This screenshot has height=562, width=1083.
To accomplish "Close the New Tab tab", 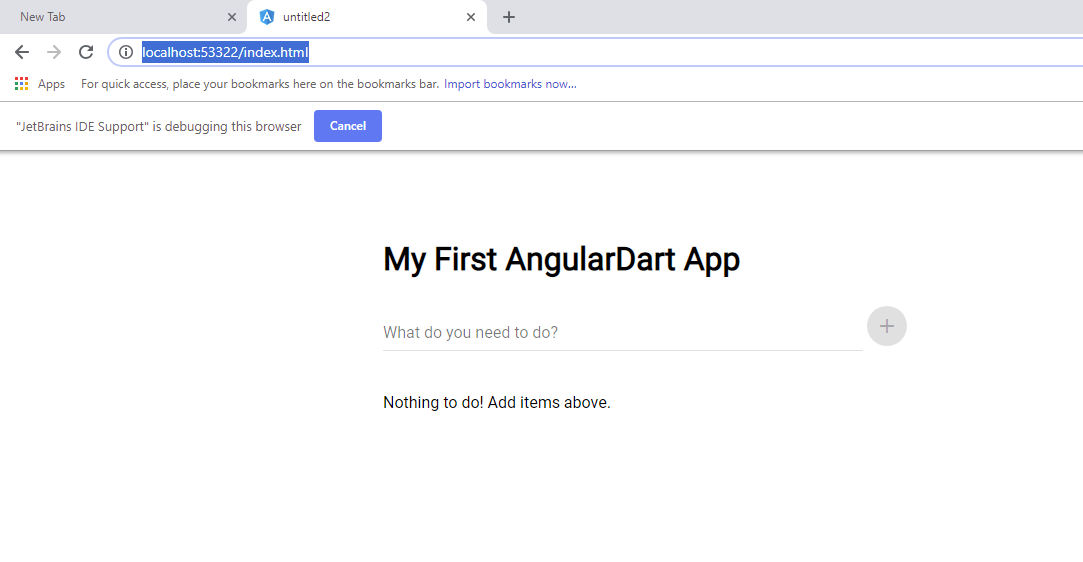I will pyautogui.click(x=232, y=17).
